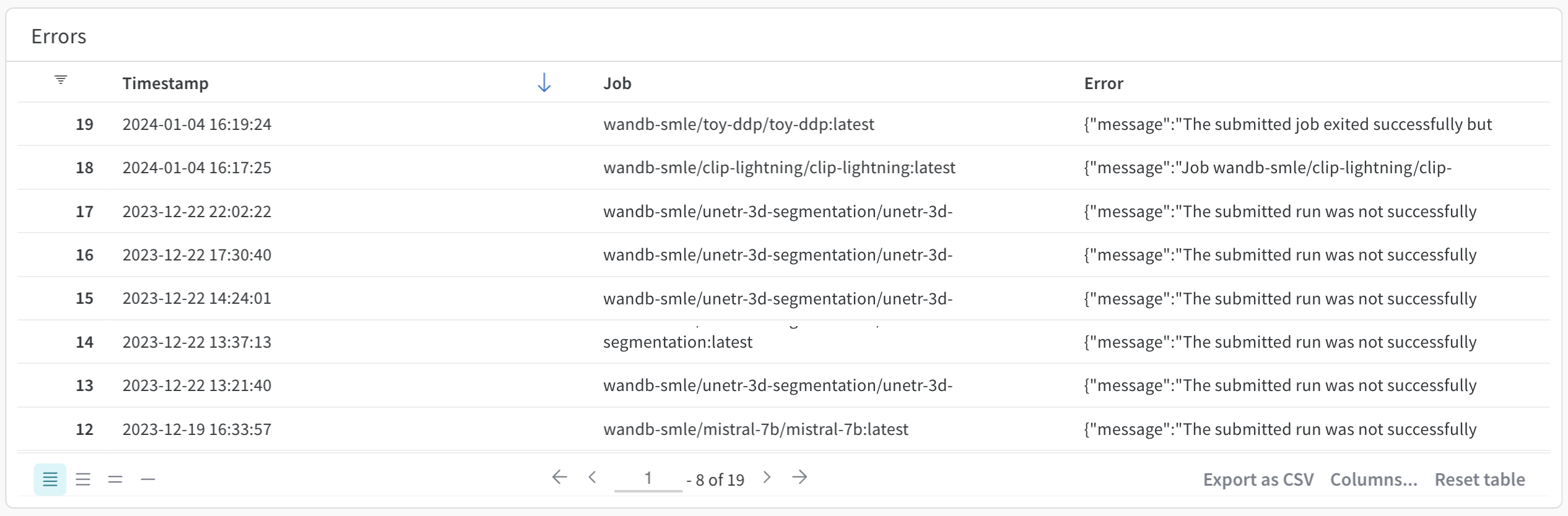Select the mistral-7b job cell
Screen dimensions: 1568x516
point(756,429)
